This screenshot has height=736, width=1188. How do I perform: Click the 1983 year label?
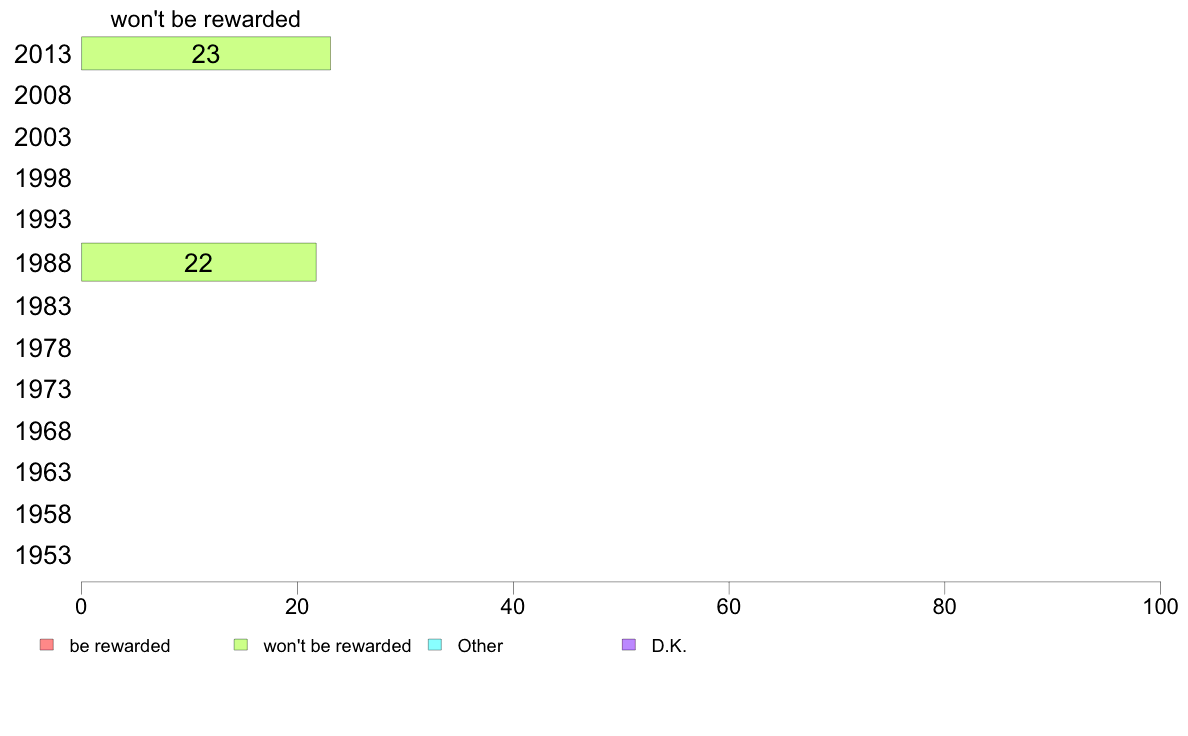tap(42, 306)
